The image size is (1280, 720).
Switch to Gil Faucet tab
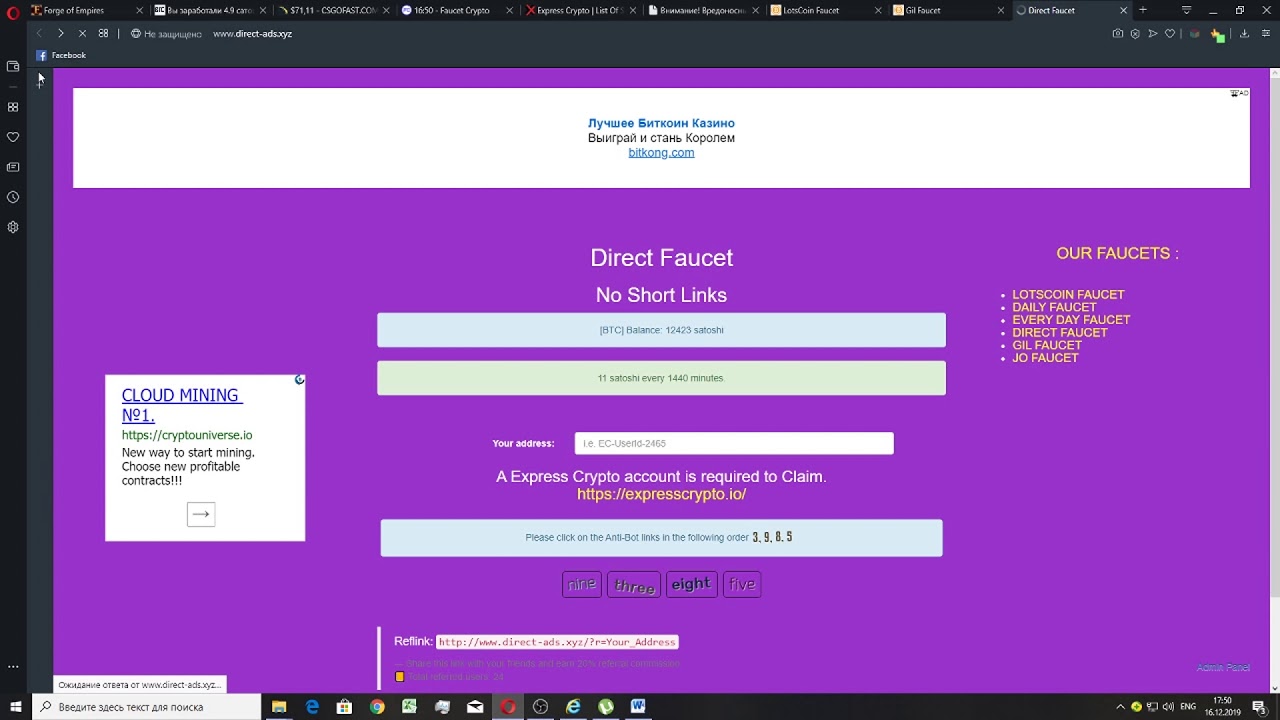pyautogui.click(x=950, y=10)
